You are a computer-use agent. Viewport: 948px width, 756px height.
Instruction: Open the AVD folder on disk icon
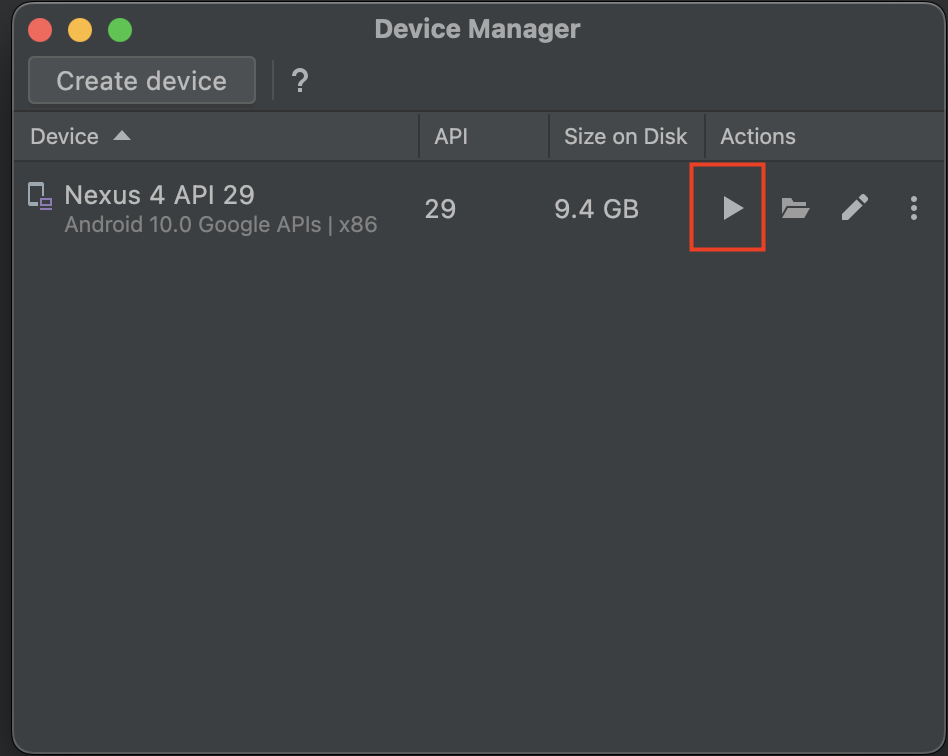click(x=795, y=208)
